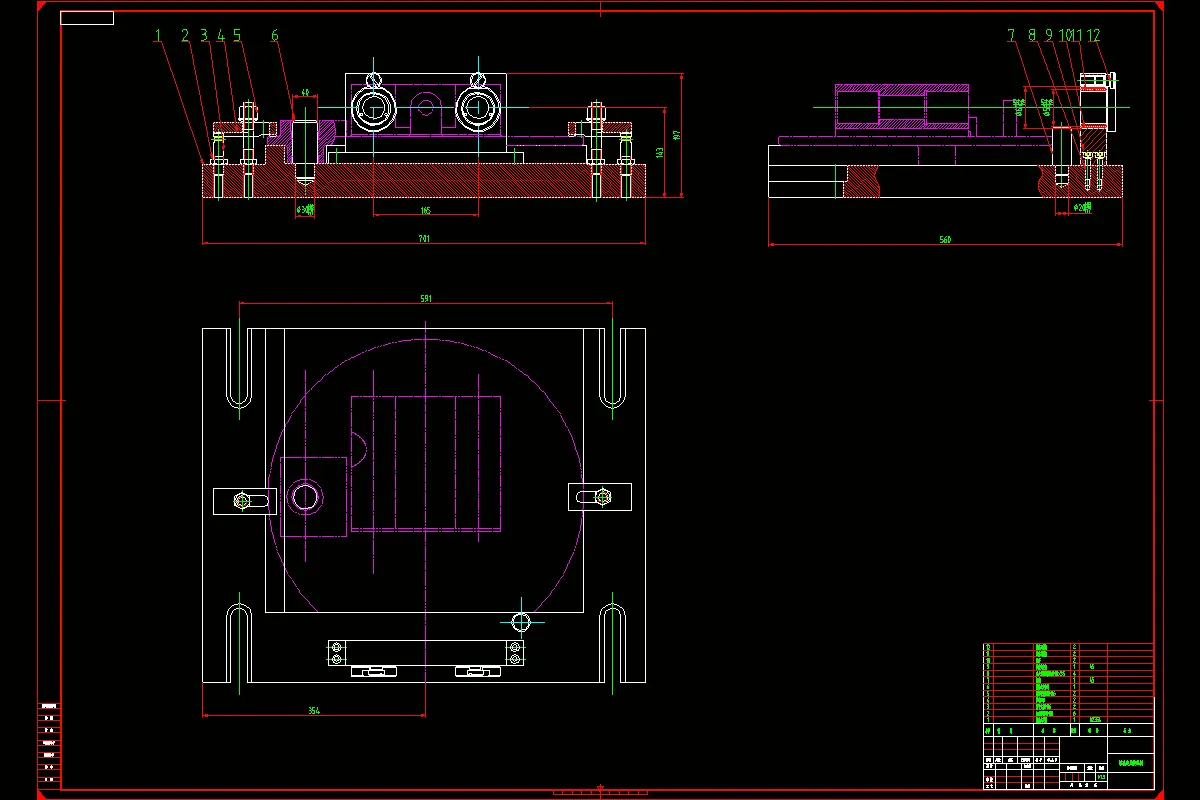Click part callout number 7
The height and width of the screenshot is (800, 1200).
1011,35
